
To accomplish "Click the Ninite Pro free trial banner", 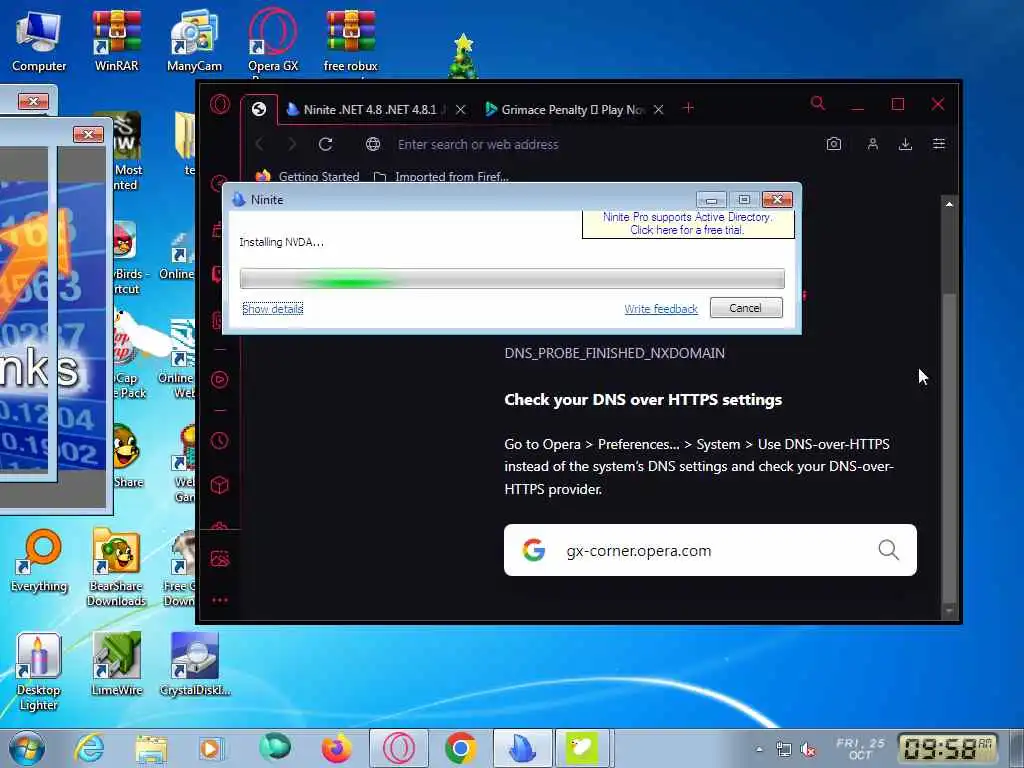I will click(x=688, y=223).
